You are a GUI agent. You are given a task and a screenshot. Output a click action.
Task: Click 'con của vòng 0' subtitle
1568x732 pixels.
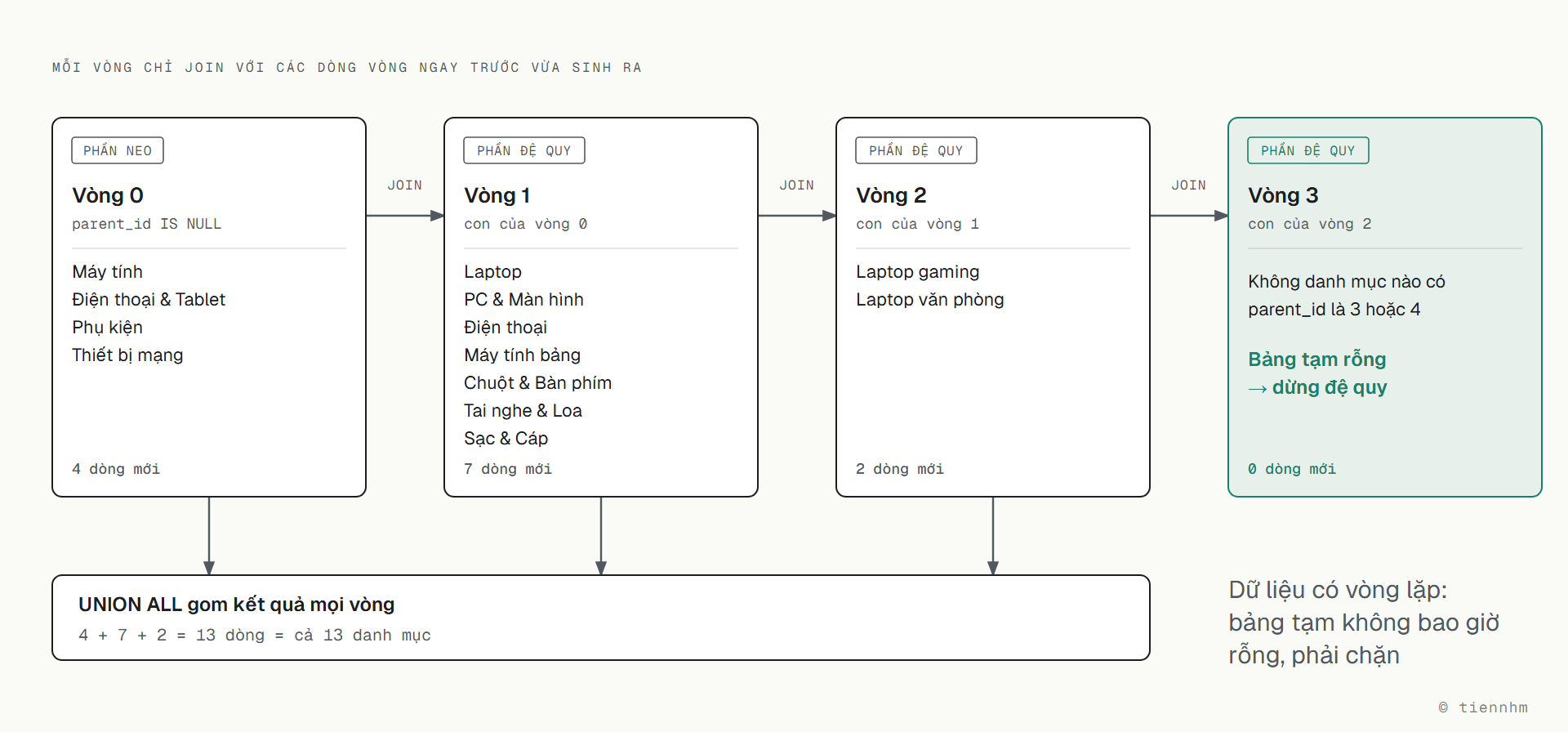tap(526, 224)
